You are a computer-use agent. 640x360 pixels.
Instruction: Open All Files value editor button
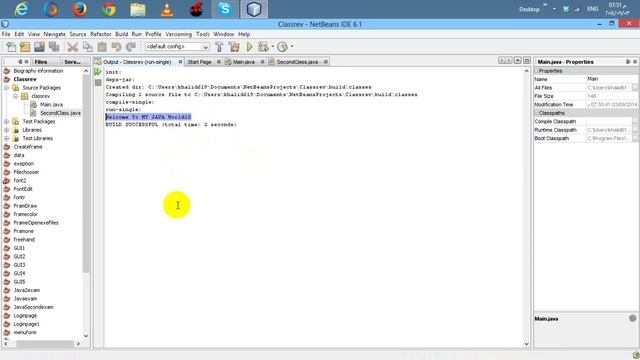tap(635, 88)
